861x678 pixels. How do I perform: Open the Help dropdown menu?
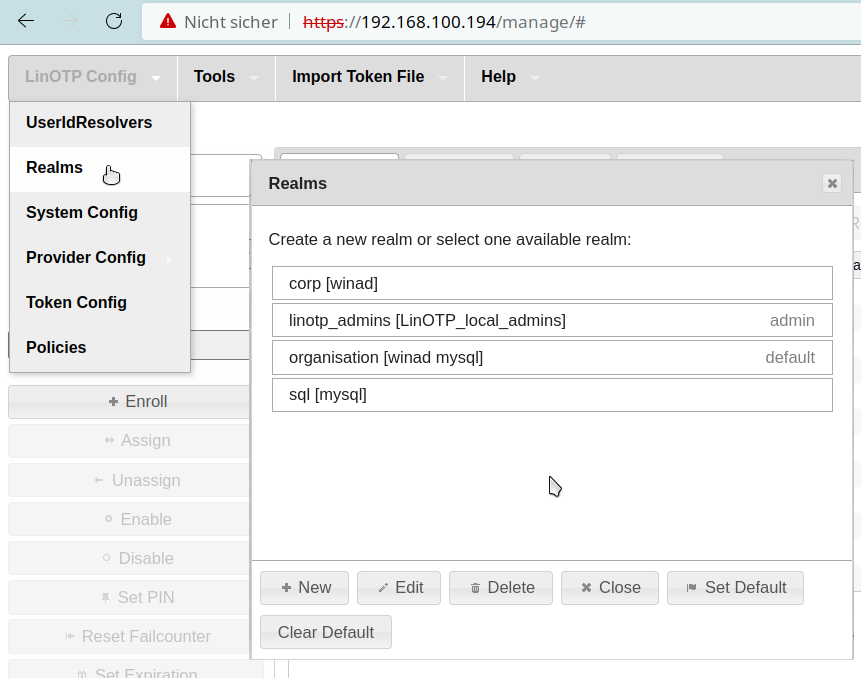click(509, 77)
